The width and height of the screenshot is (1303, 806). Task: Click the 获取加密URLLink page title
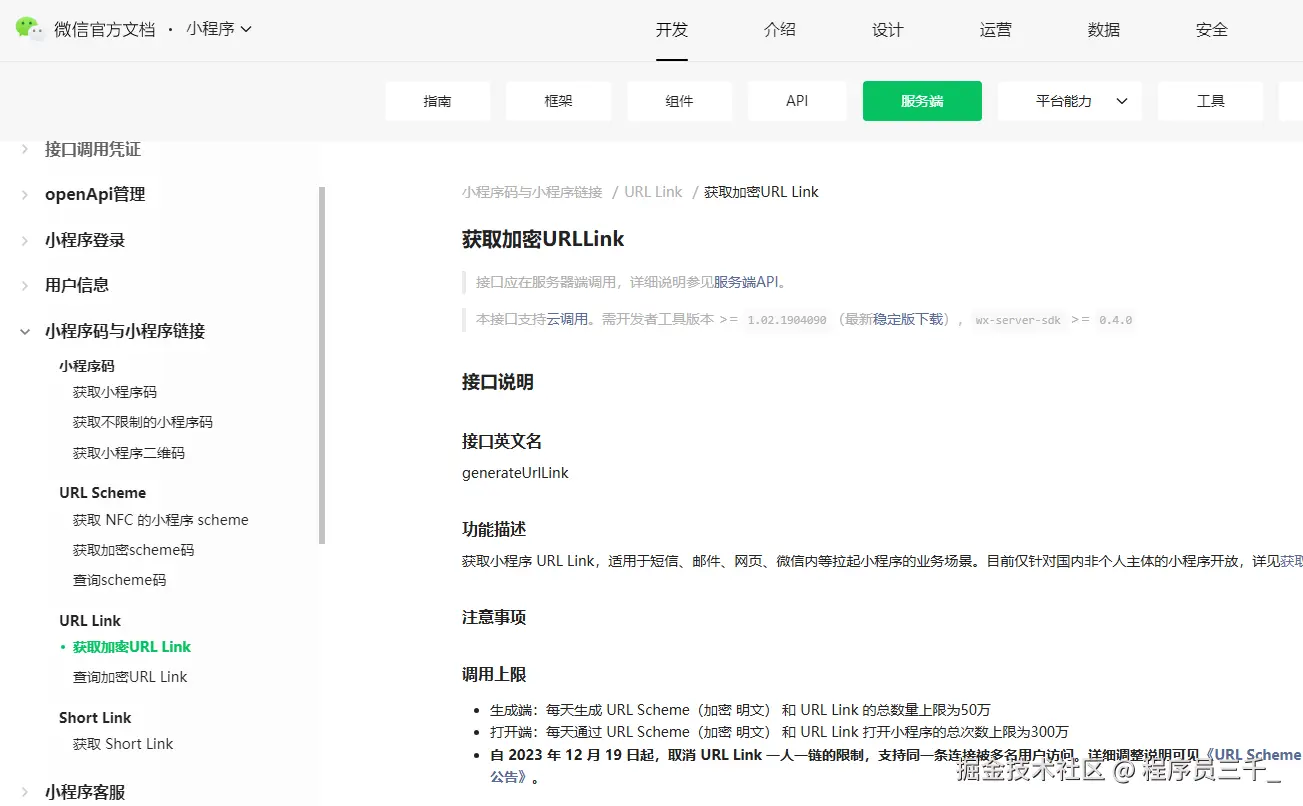point(543,239)
